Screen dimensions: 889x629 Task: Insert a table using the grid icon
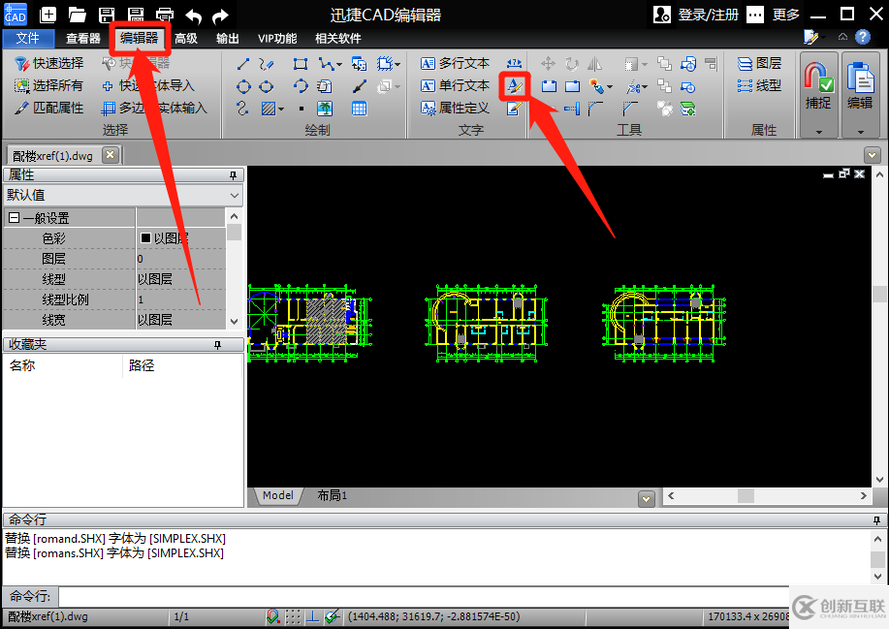pyautogui.click(x=359, y=108)
